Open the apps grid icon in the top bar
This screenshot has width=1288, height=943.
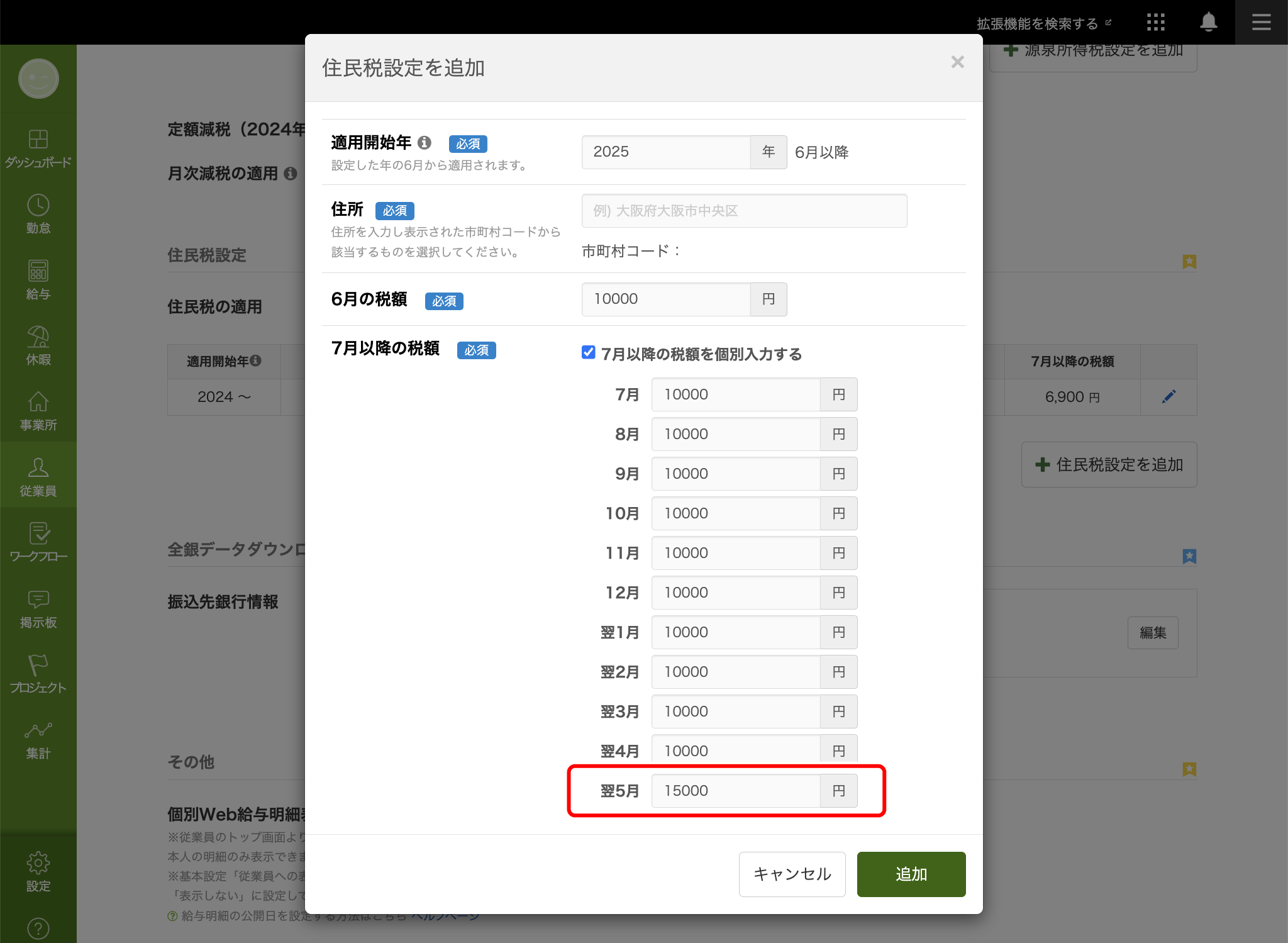[1155, 23]
